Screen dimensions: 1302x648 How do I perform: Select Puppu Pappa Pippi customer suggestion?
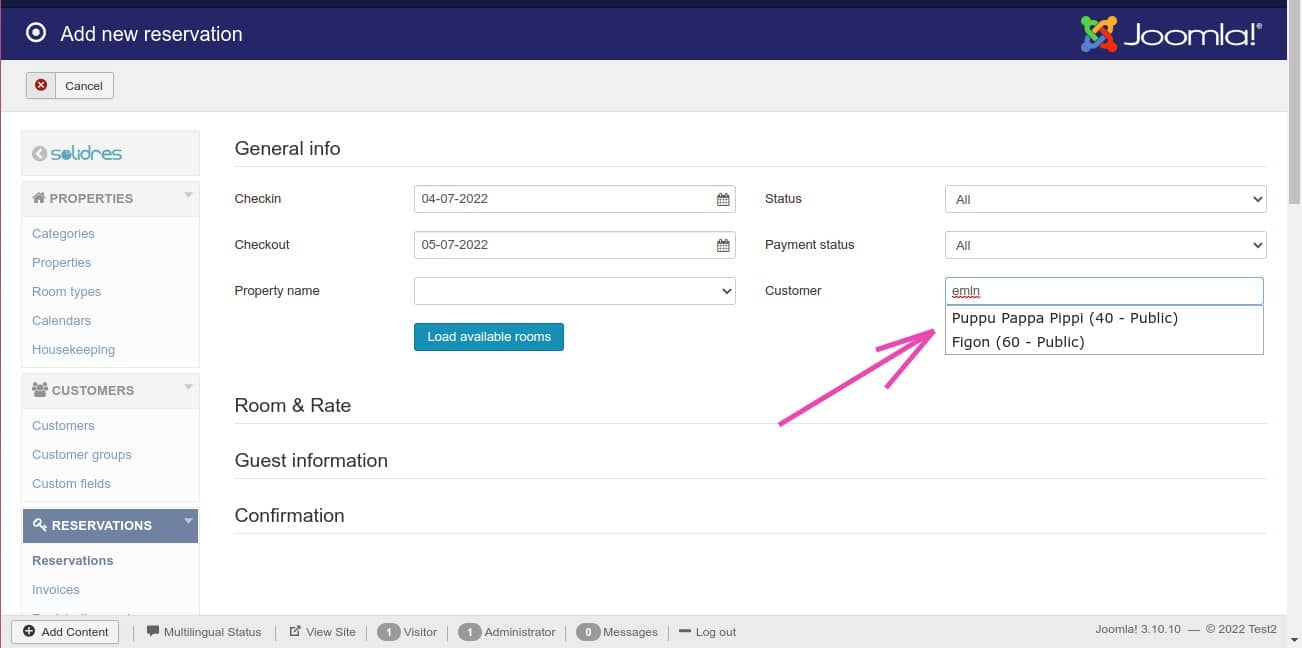[x=1065, y=318]
